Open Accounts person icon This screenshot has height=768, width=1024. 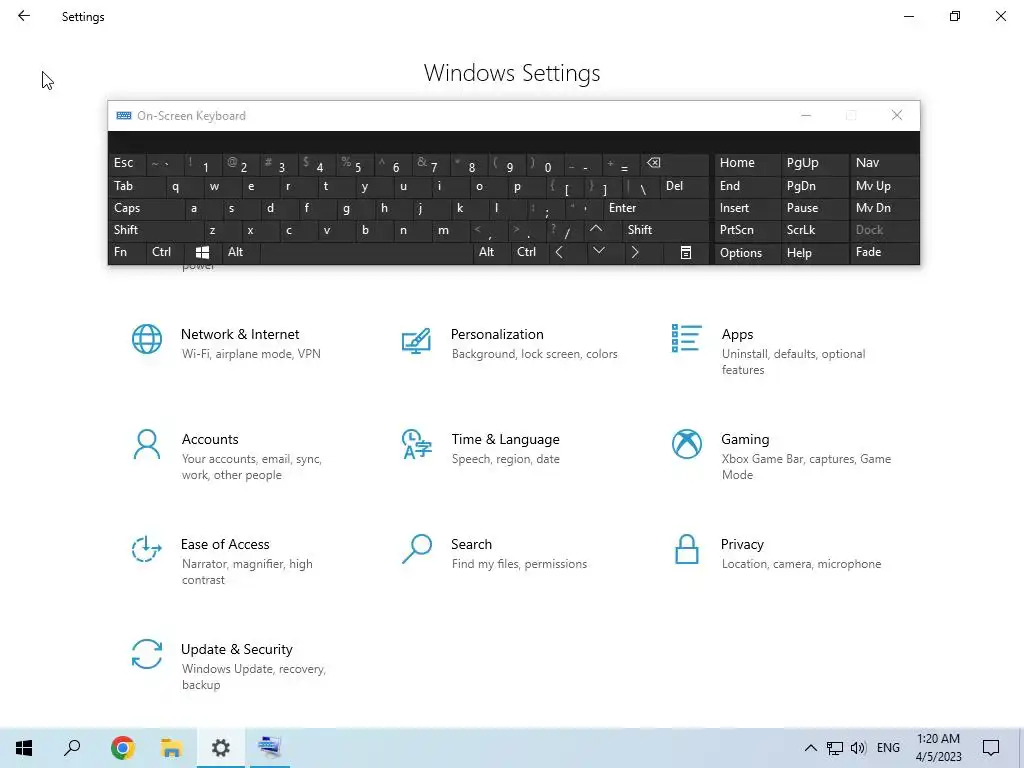[146, 444]
